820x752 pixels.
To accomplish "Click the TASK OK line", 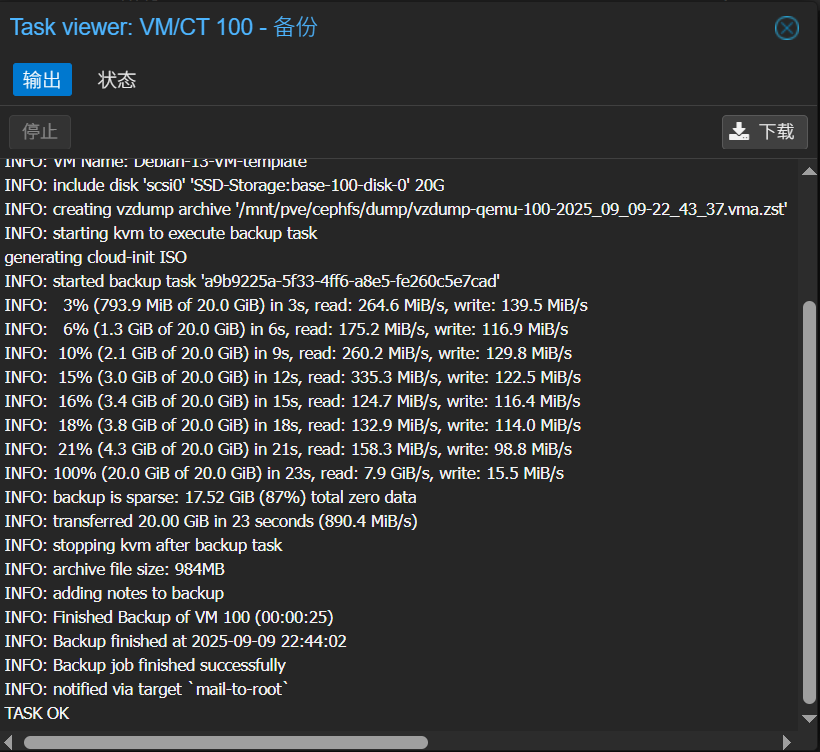I will 37,713.
